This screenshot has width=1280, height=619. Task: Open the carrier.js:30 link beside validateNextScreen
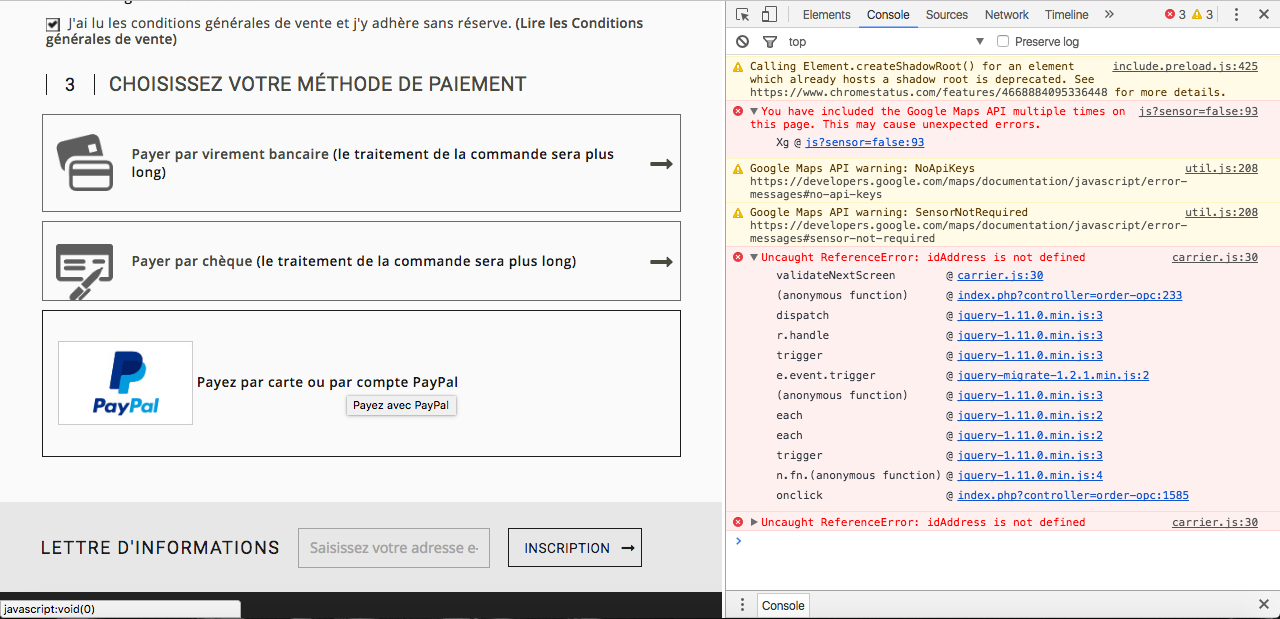[1000, 275]
